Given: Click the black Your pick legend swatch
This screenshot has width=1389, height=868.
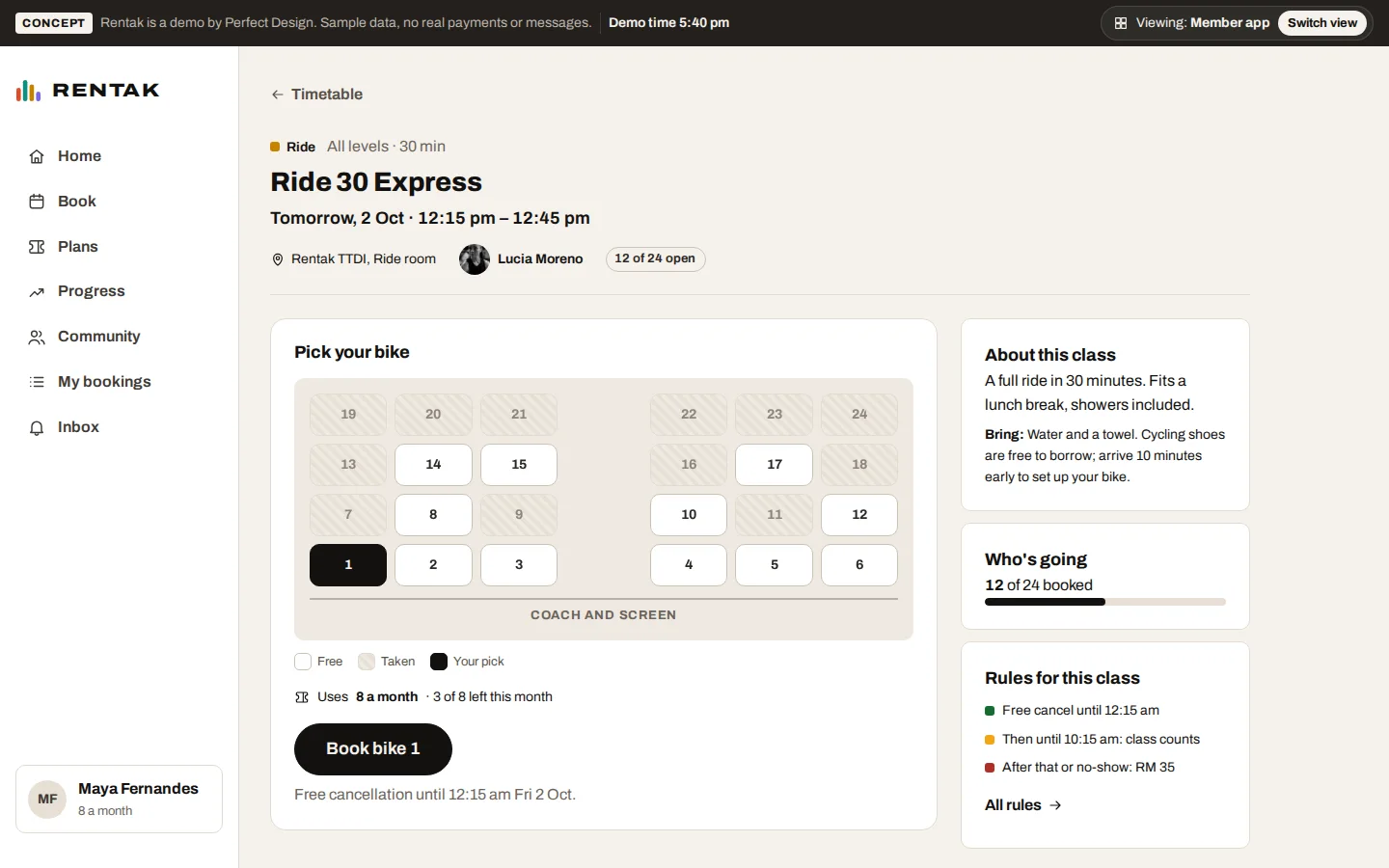Looking at the screenshot, I should pos(439,662).
